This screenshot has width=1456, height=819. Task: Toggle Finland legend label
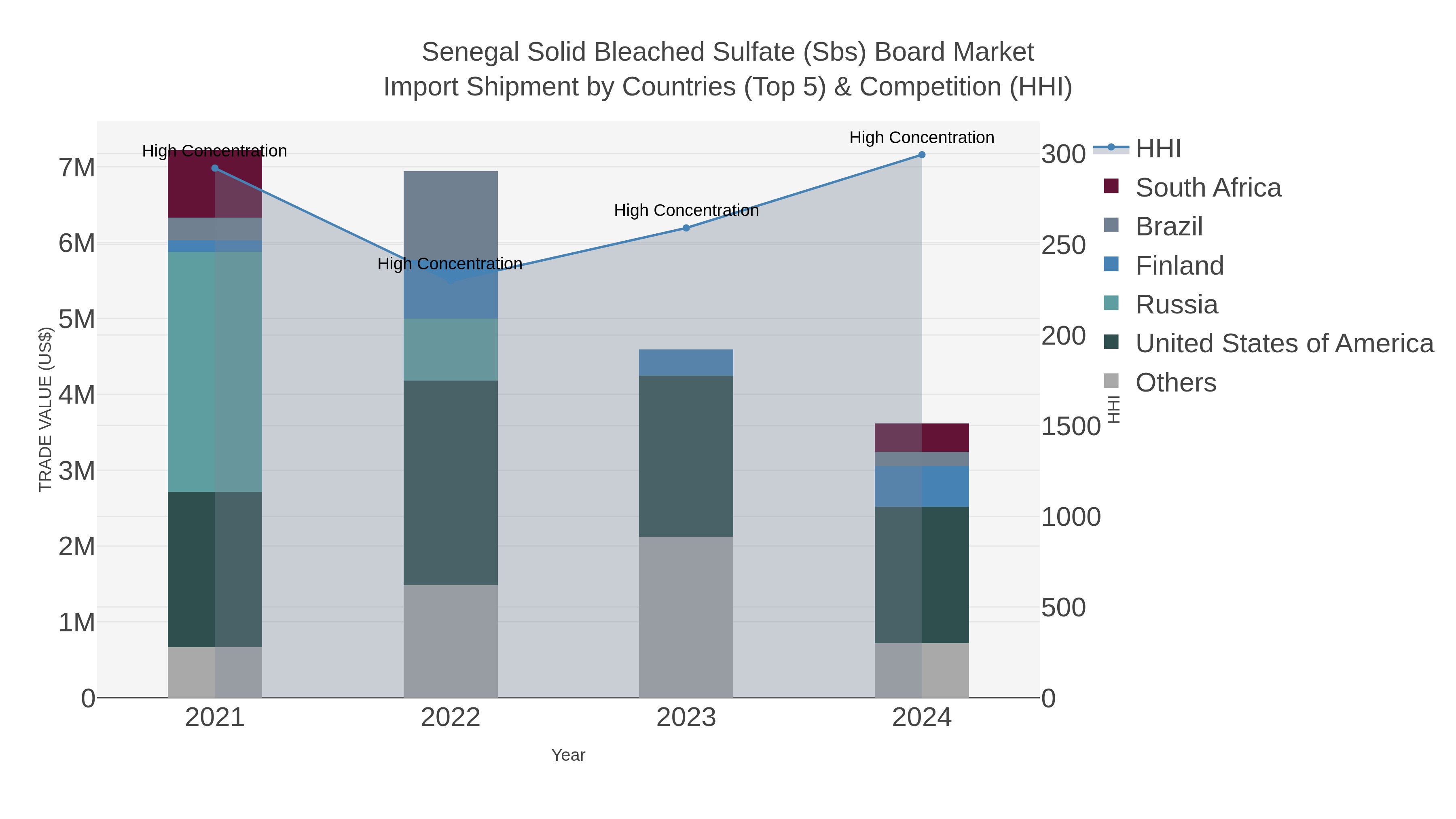click(x=1180, y=266)
